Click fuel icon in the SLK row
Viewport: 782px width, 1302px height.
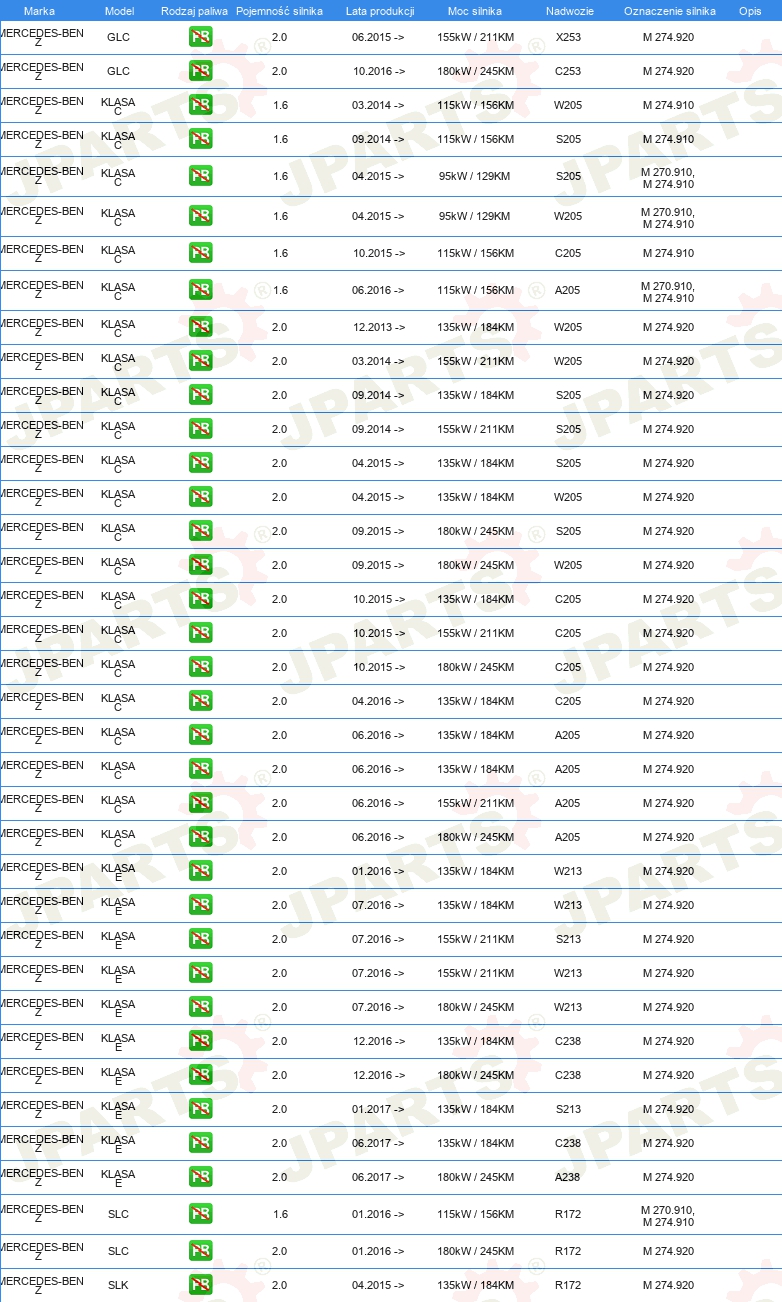200,1286
